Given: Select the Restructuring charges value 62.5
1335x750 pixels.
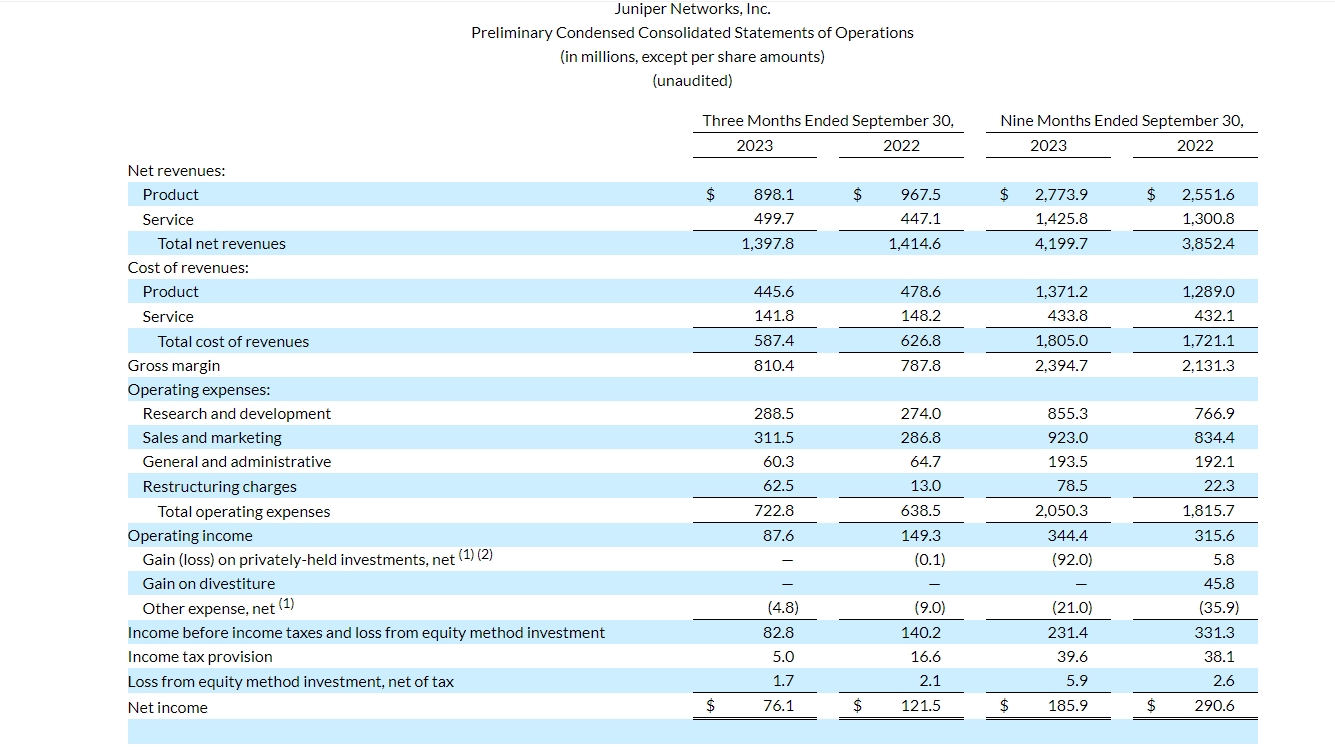Looking at the screenshot, I should (x=777, y=486).
